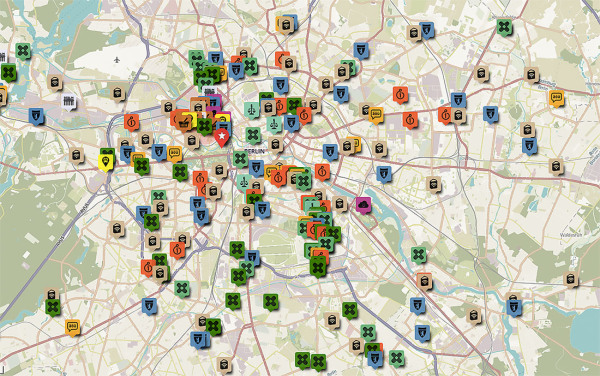Click the tan bag marker at far right edge
The height and width of the screenshot is (376, 600).
click(x=571, y=280)
